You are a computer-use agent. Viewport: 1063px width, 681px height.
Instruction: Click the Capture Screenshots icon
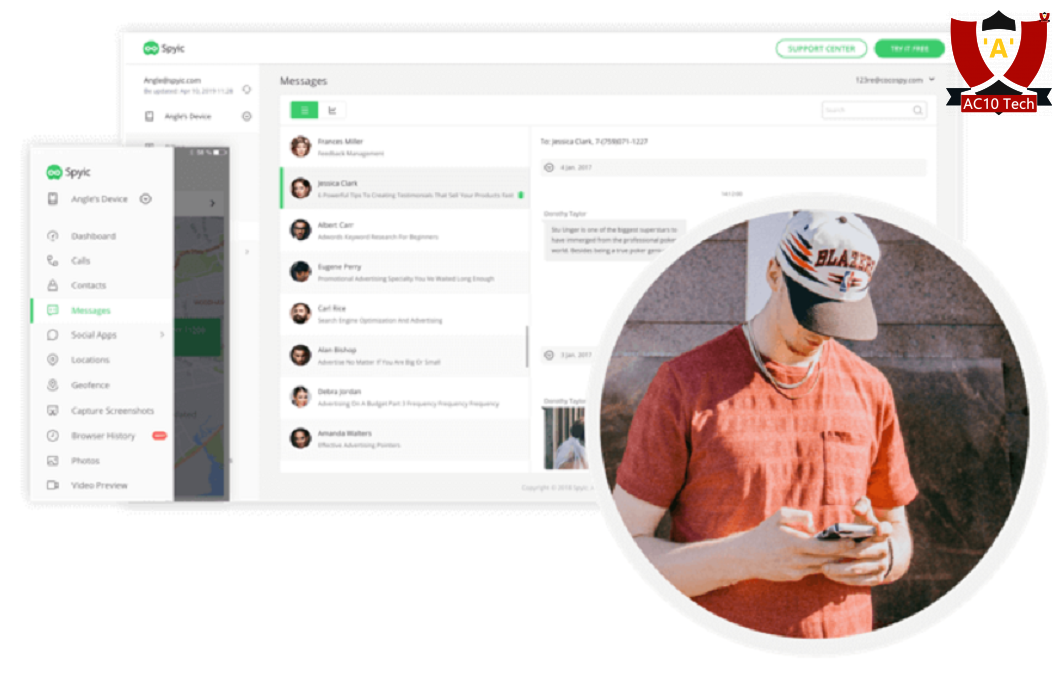tap(52, 411)
